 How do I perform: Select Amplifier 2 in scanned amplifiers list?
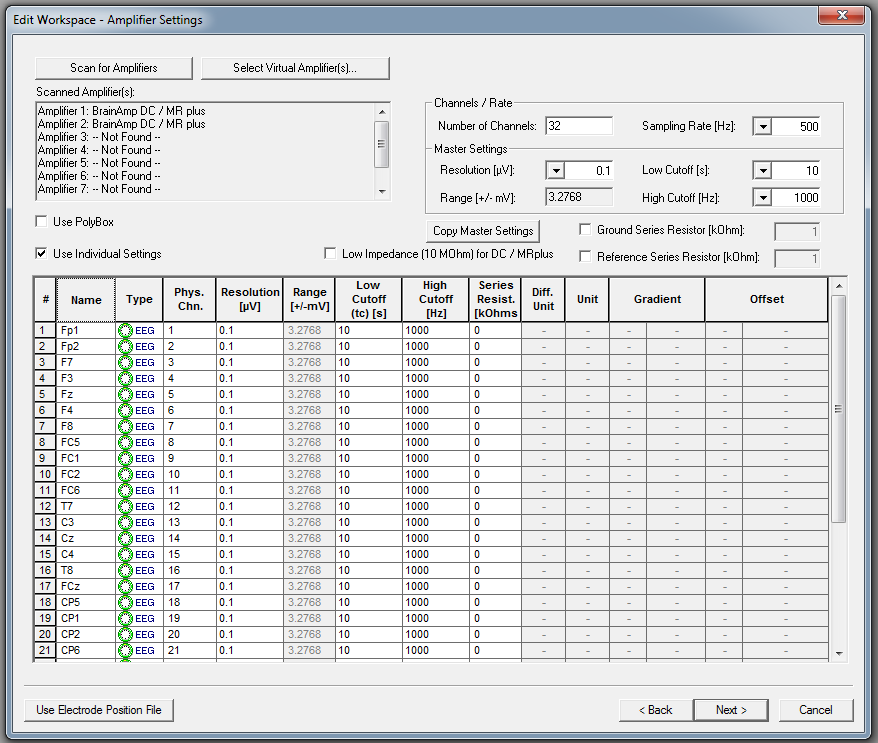tap(121, 124)
